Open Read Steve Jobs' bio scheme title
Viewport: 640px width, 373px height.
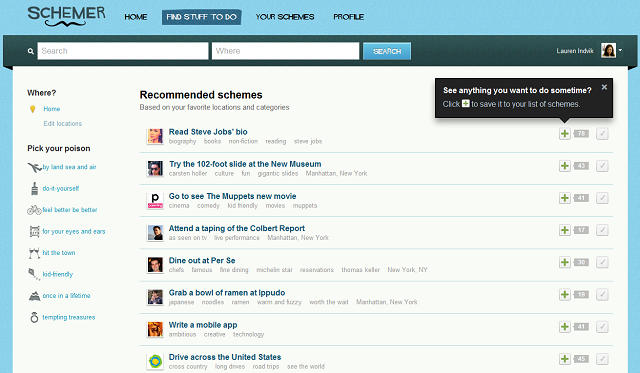pos(208,132)
